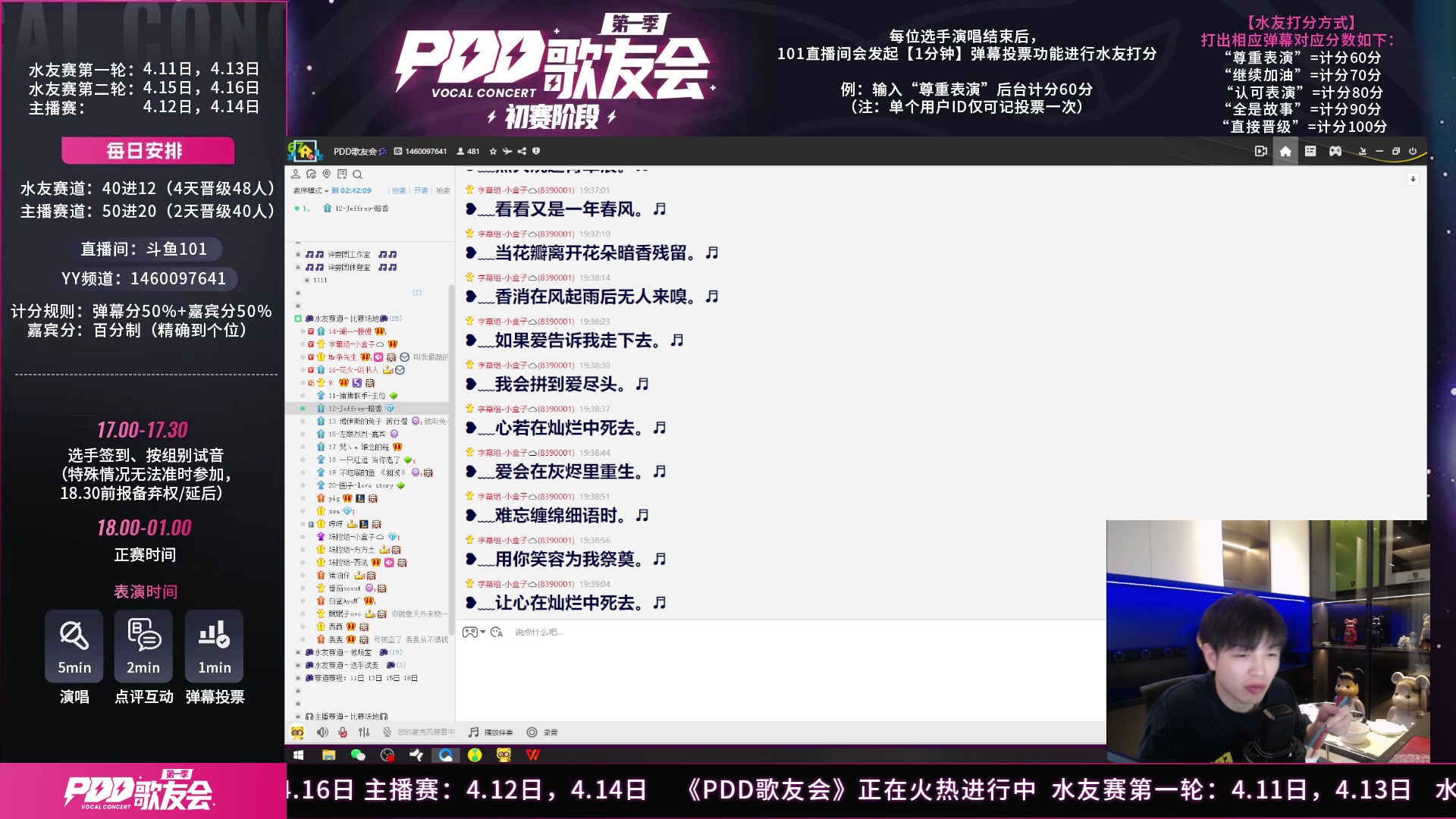Select user 场控组-方方土
This screenshot has width=1456, height=819.
pyautogui.click(x=352, y=550)
